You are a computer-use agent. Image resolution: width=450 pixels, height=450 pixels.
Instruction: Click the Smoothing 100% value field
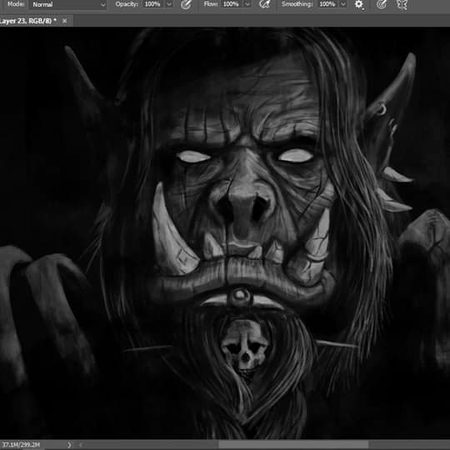(327, 4)
